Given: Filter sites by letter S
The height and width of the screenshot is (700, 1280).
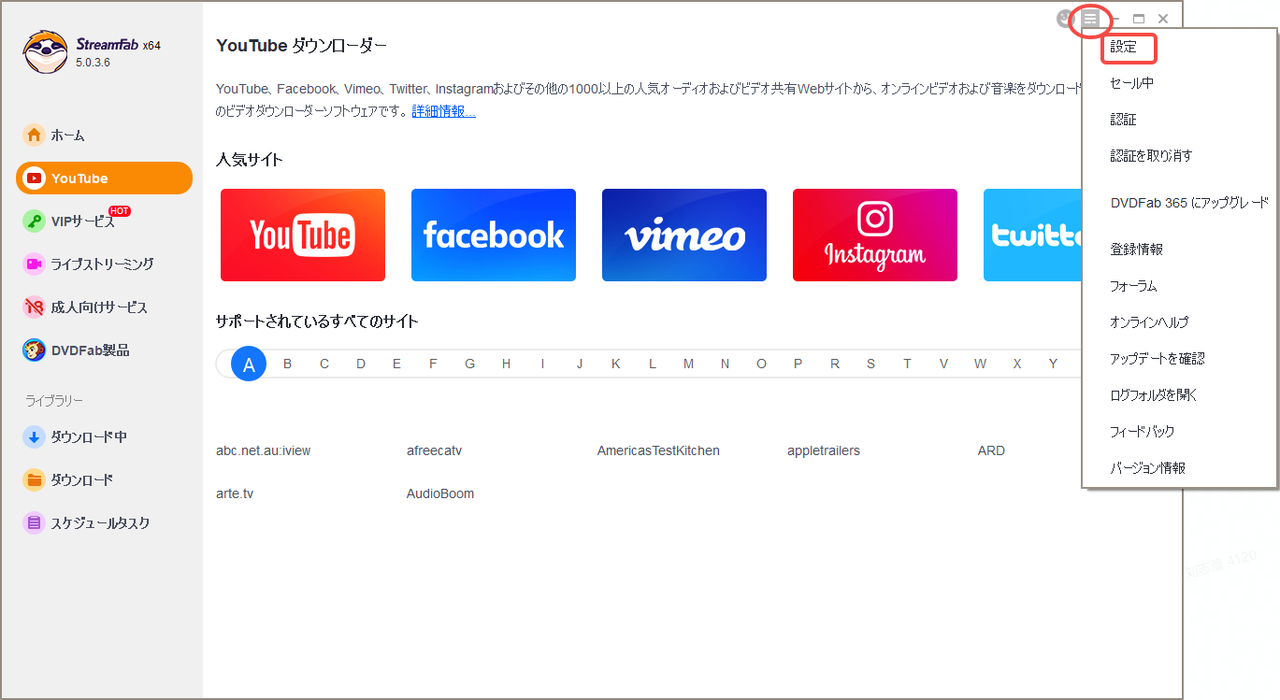Looking at the screenshot, I should coord(871,364).
